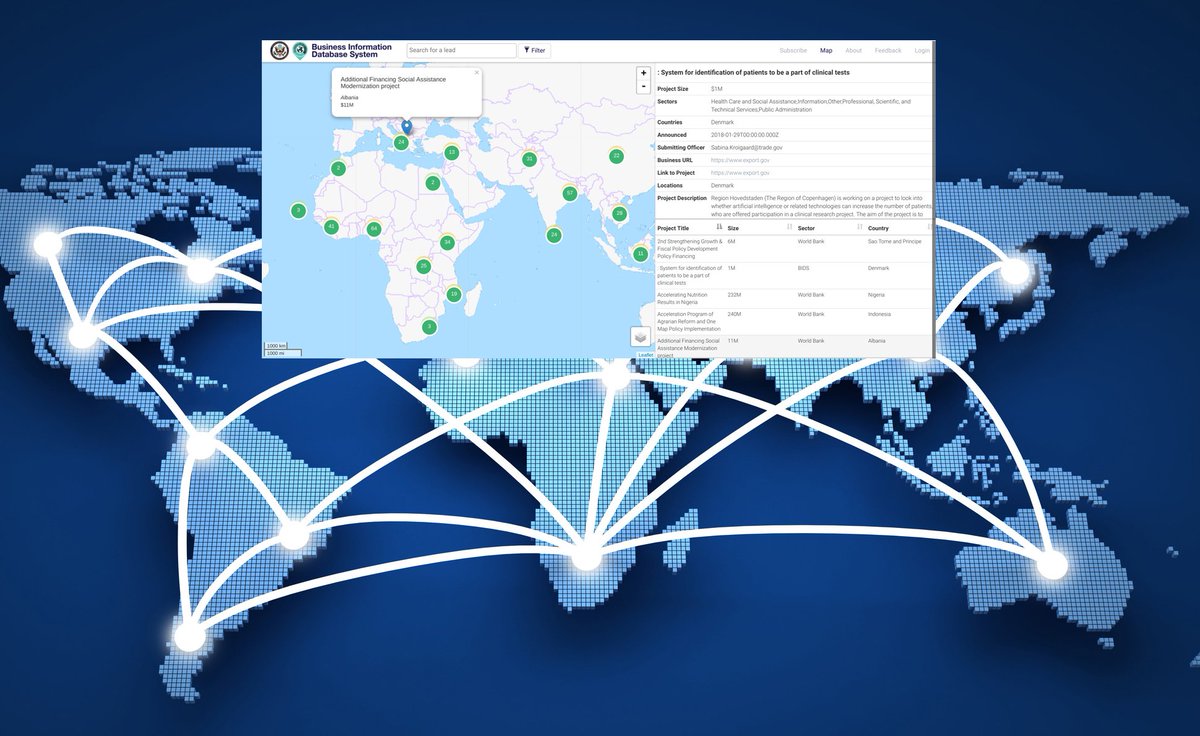Image resolution: width=1200 pixels, height=736 pixels.
Task: Click the Nigeria country cell
Action: click(x=877, y=295)
